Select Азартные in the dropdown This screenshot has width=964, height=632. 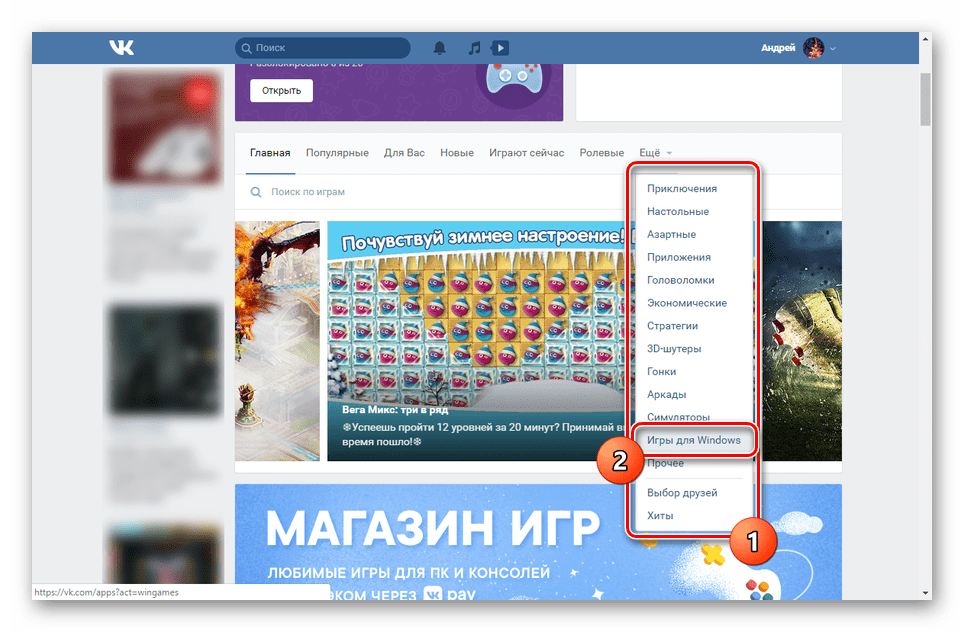click(x=671, y=234)
